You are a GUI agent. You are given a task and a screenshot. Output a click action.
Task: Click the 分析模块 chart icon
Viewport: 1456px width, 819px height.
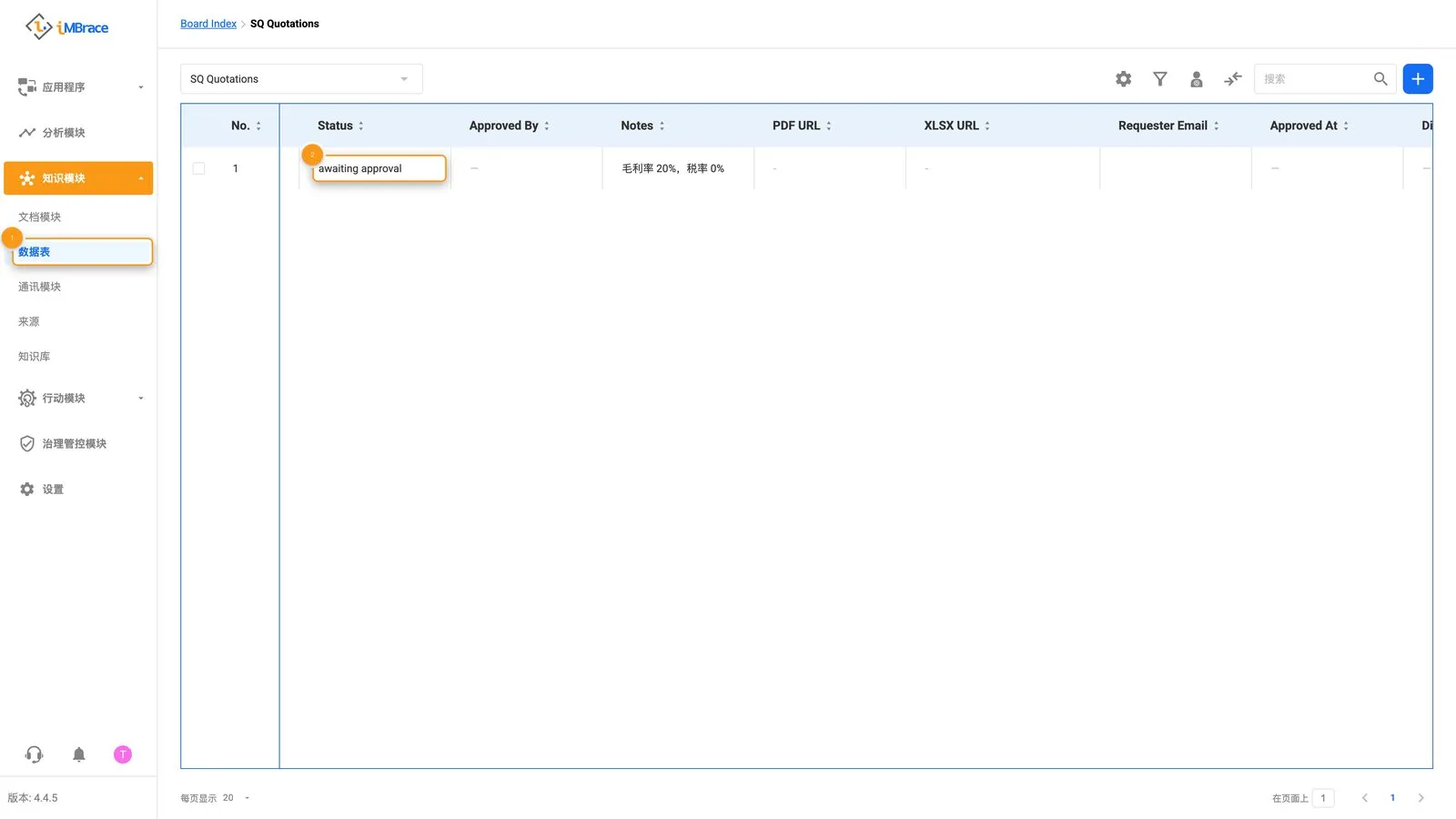click(27, 133)
